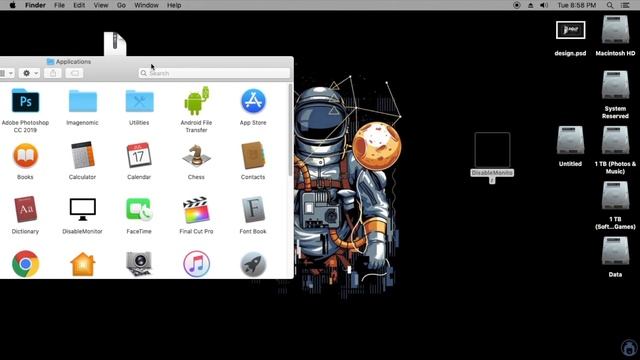Open the Action gear dropdown in Finder toolbar
The image size is (640, 360).
[29, 73]
